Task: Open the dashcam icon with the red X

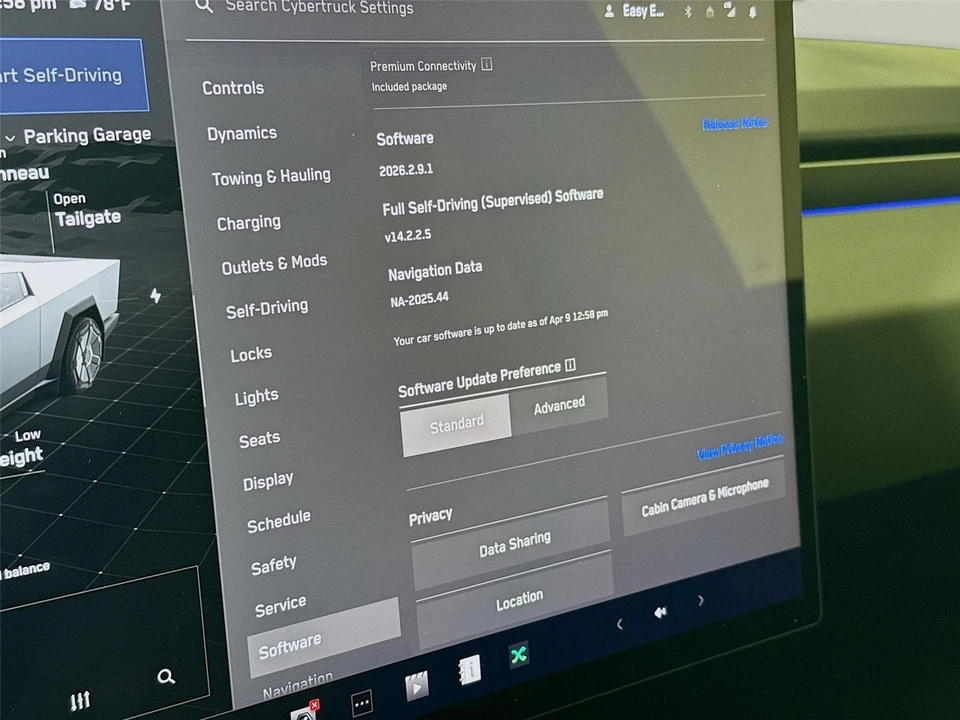Action: pyautogui.click(x=305, y=711)
